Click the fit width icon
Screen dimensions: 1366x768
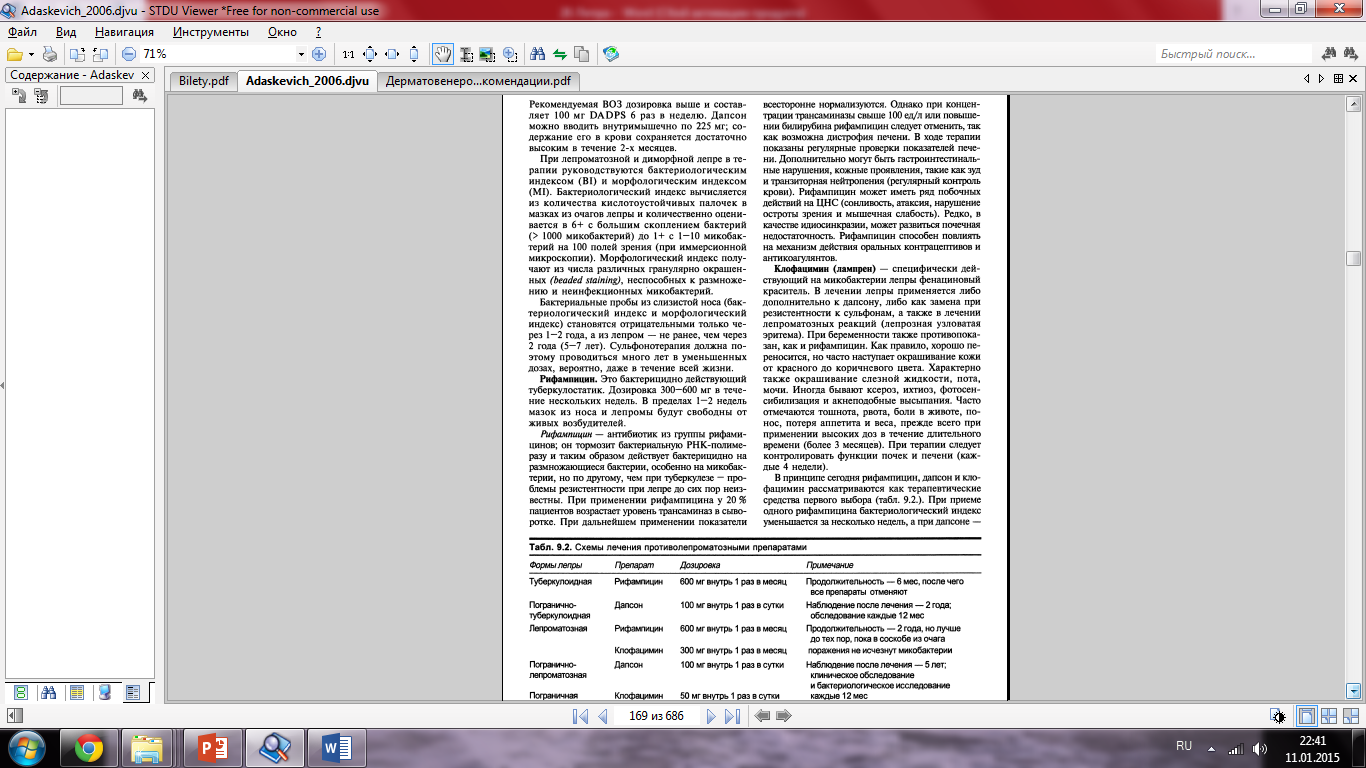click(x=392, y=54)
